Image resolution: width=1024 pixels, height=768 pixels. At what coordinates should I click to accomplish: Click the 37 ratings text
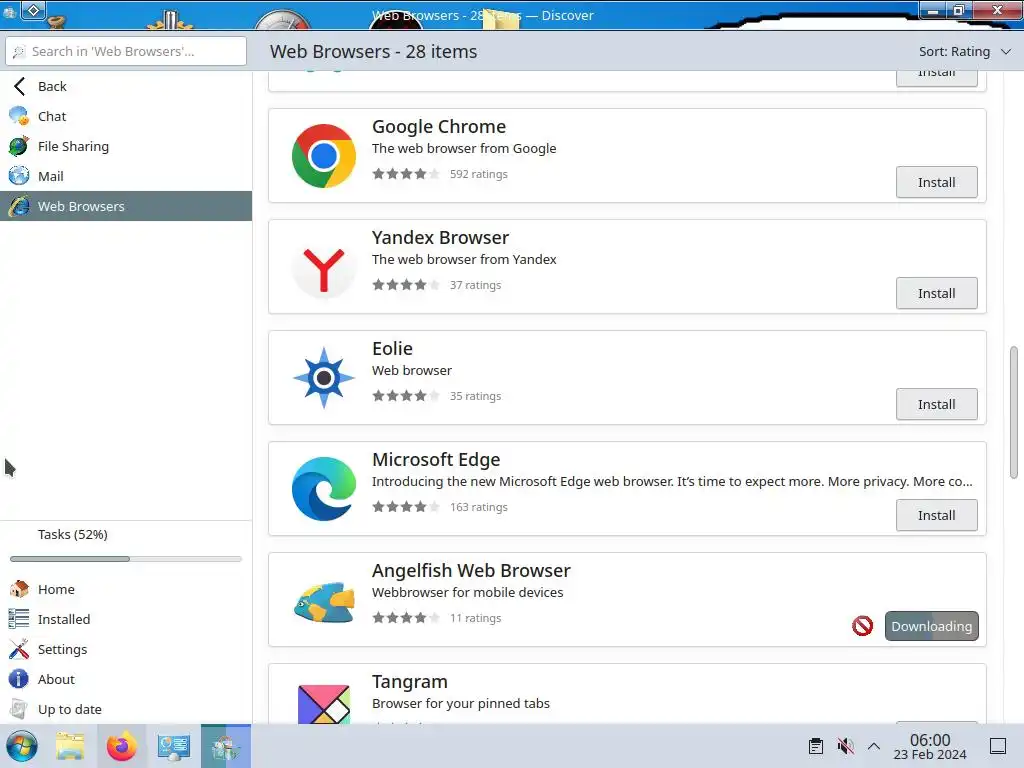pyautogui.click(x=475, y=285)
